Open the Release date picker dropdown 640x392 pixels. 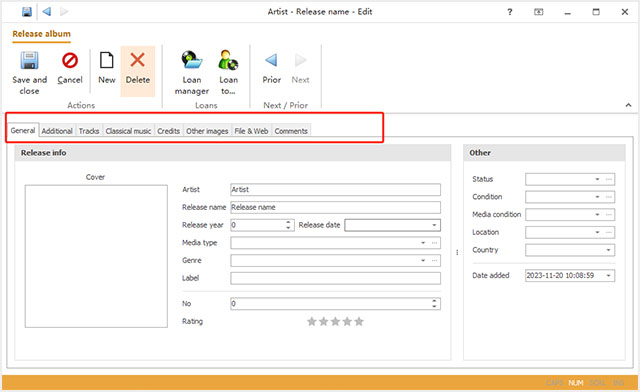[x=434, y=225]
